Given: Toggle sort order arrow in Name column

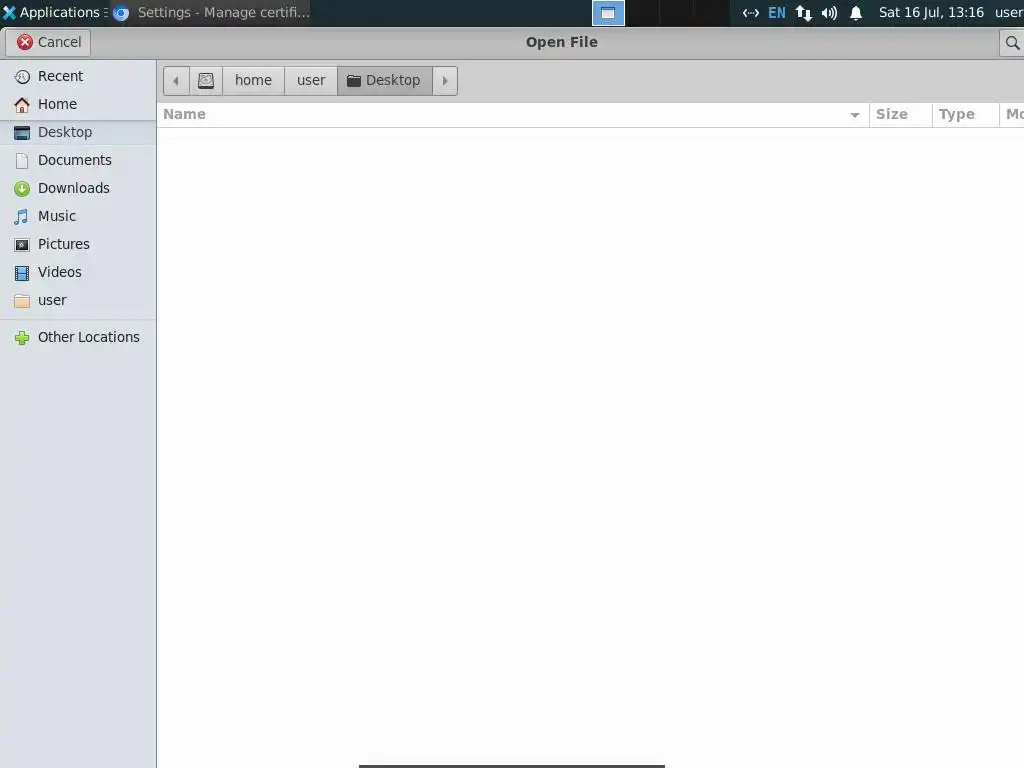Looking at the screenshot, I should [854, 116].
